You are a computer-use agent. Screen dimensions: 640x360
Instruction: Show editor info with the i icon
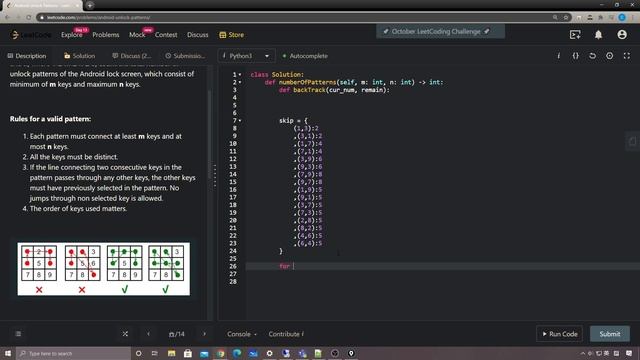[x=558, y=56]
